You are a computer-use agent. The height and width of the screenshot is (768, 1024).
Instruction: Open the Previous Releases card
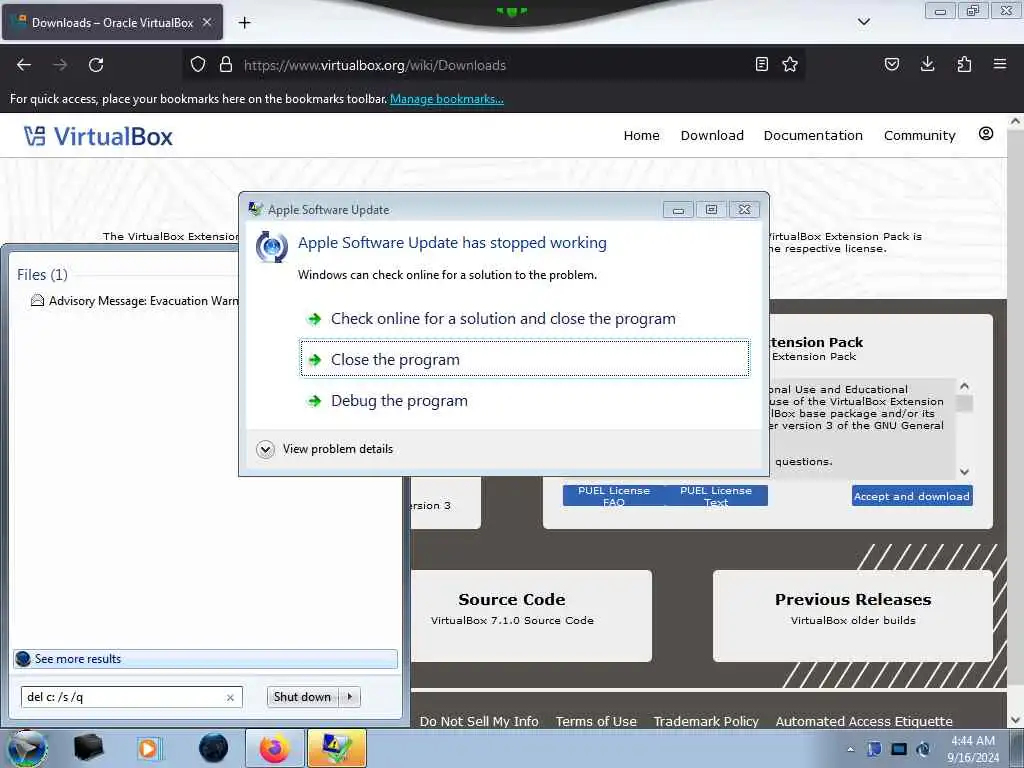pos(853,616)
